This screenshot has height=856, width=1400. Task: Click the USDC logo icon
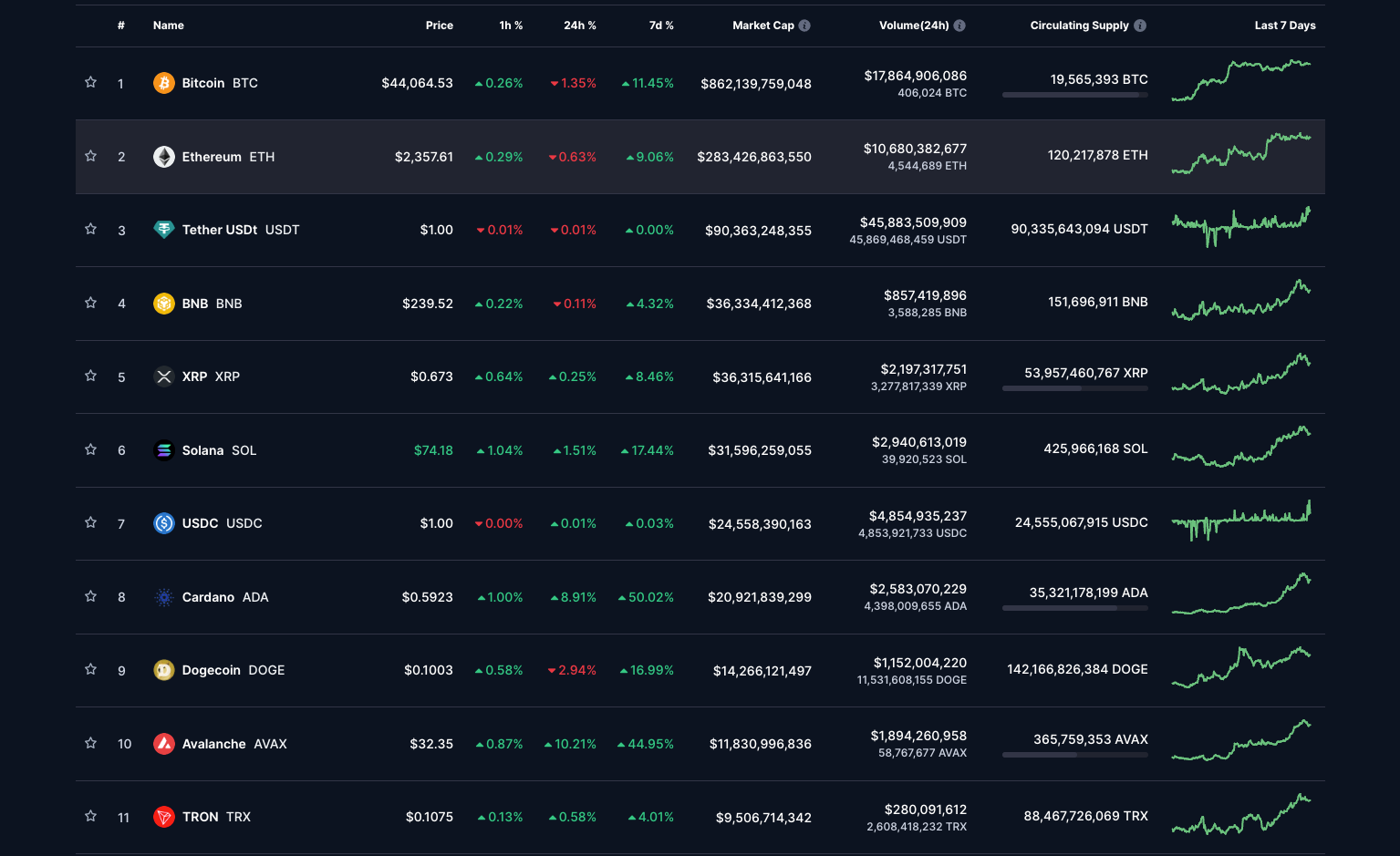[x=164, y=523]
